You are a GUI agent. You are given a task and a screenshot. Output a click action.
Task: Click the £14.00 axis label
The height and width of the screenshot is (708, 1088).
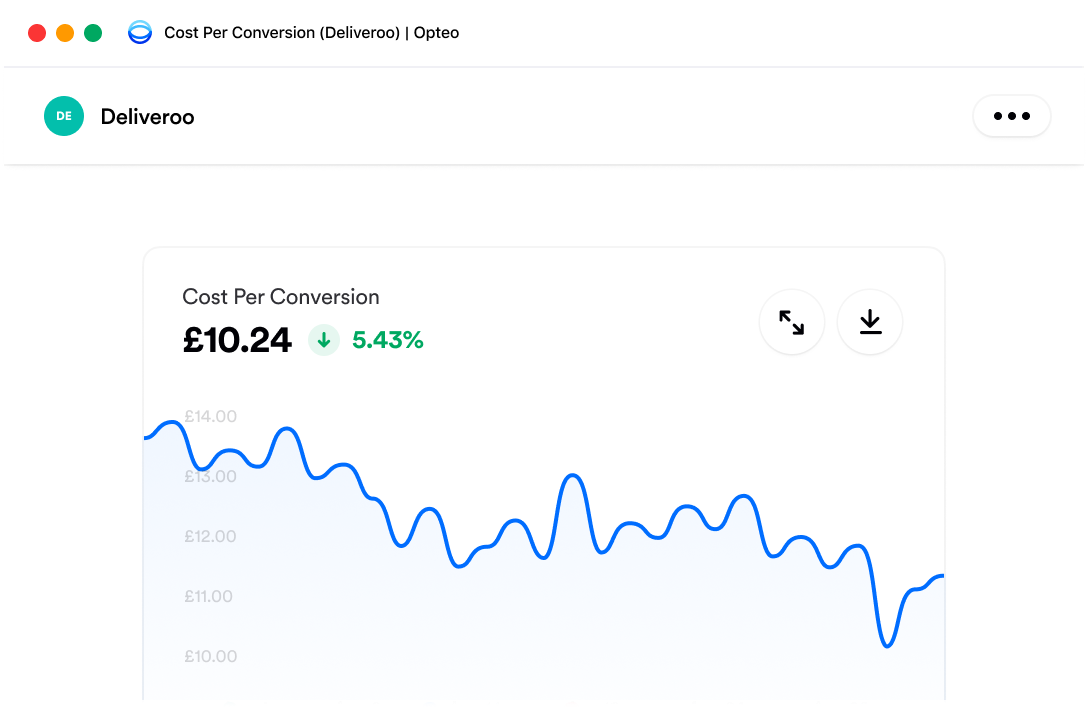(210, 416)
